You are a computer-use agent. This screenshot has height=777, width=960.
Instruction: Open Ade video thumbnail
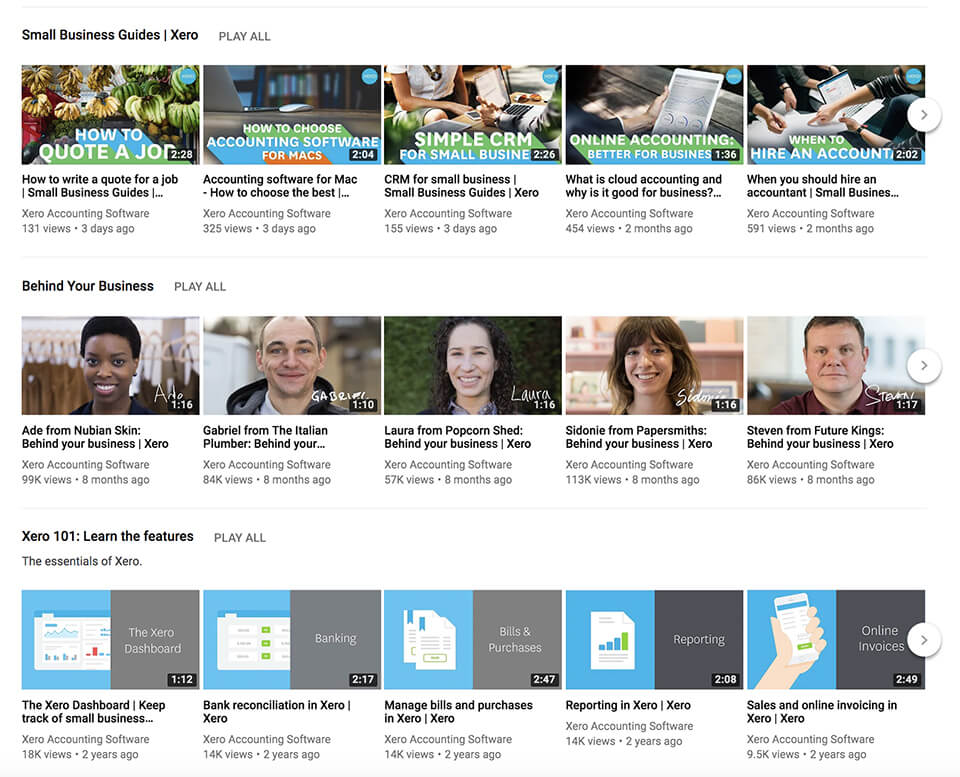tap(110, 366)
